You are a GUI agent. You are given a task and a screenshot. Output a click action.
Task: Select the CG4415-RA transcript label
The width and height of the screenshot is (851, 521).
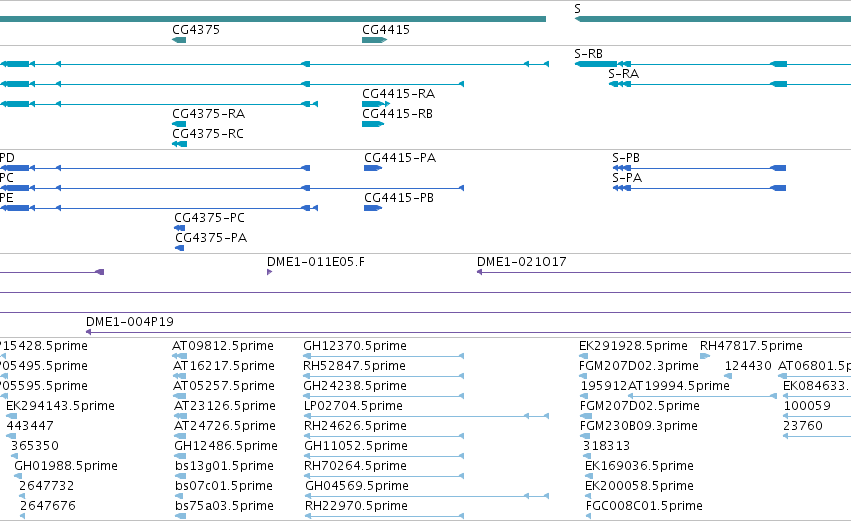point(398,94)
